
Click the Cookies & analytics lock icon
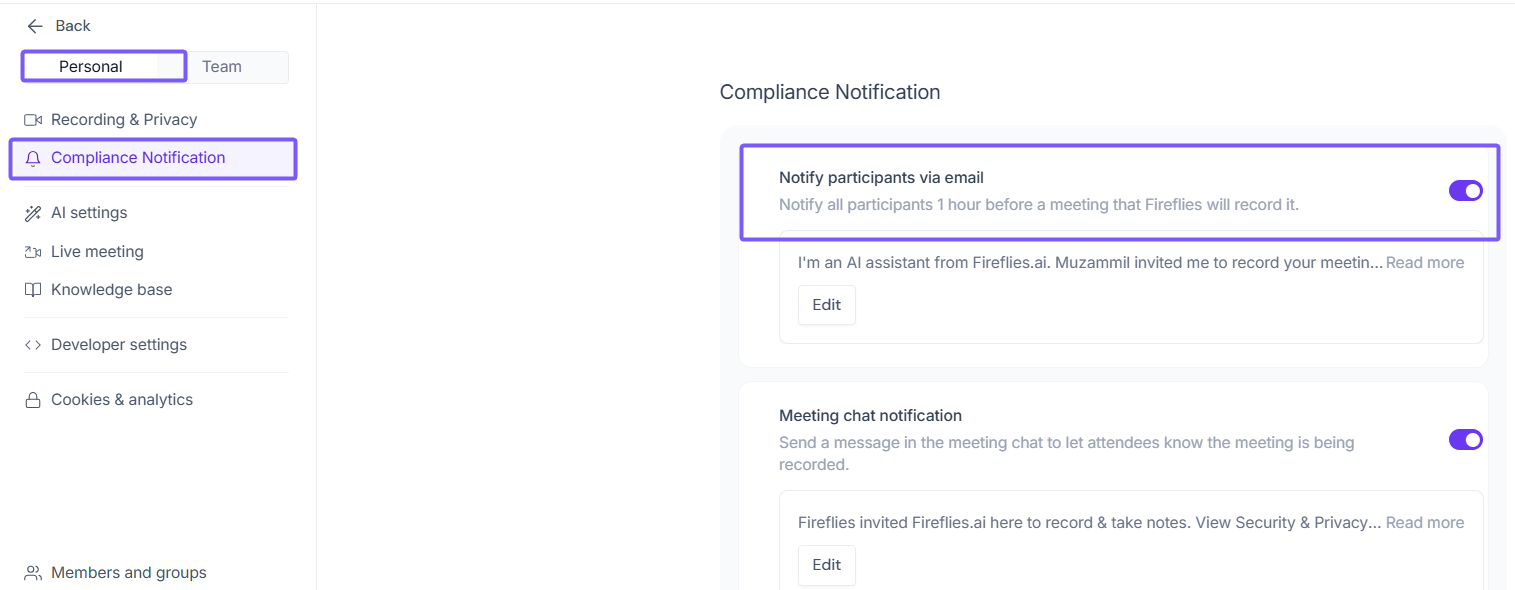(x=33, y=400)
